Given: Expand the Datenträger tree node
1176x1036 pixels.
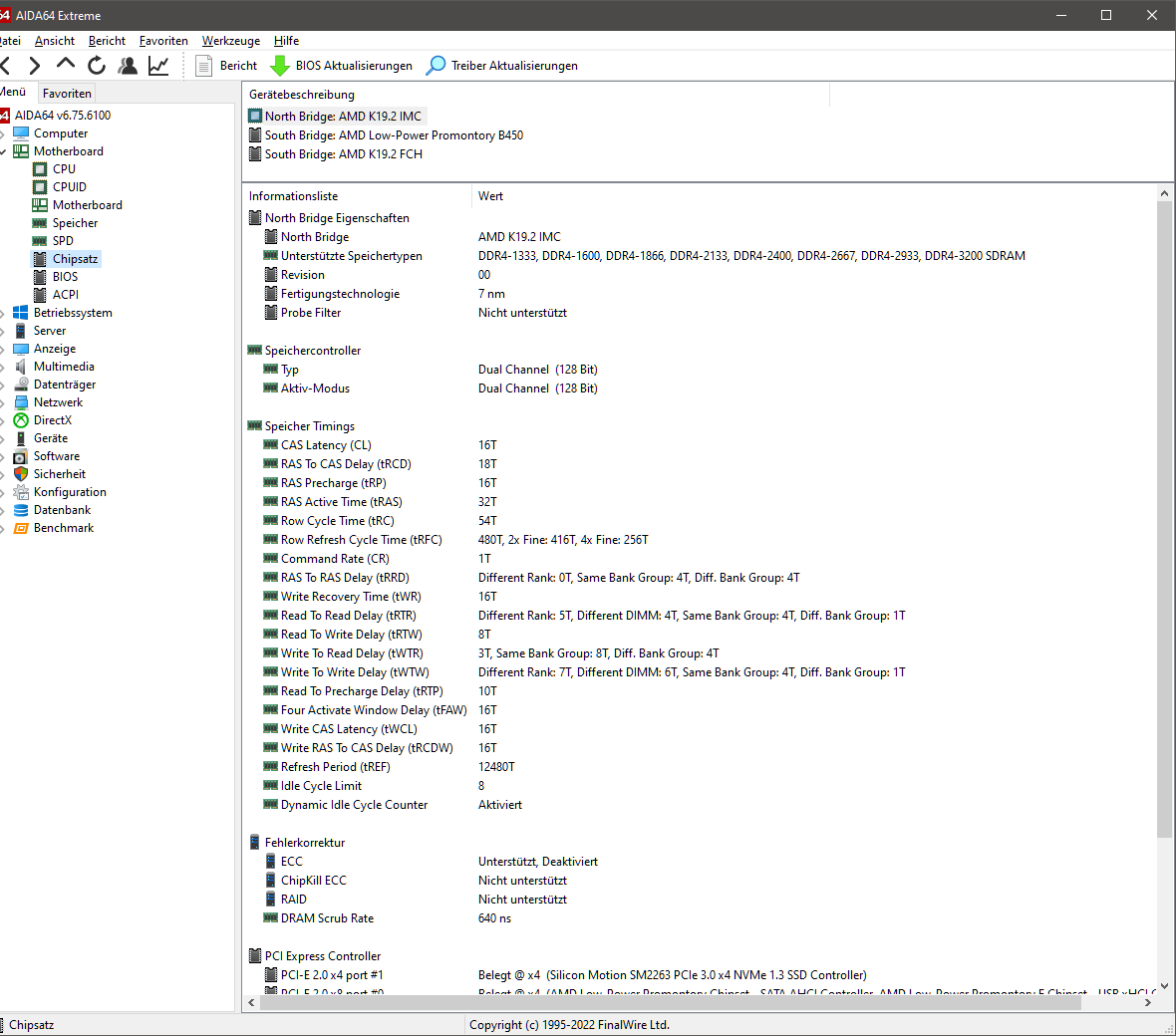Looking at the screenshot, I should coord(2,386).
